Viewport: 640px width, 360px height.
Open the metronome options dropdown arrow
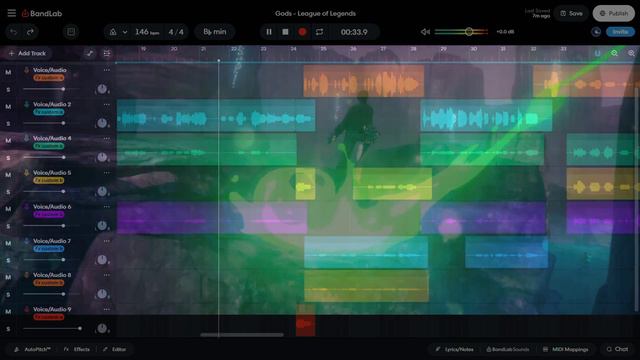click(x=124, y=32)
